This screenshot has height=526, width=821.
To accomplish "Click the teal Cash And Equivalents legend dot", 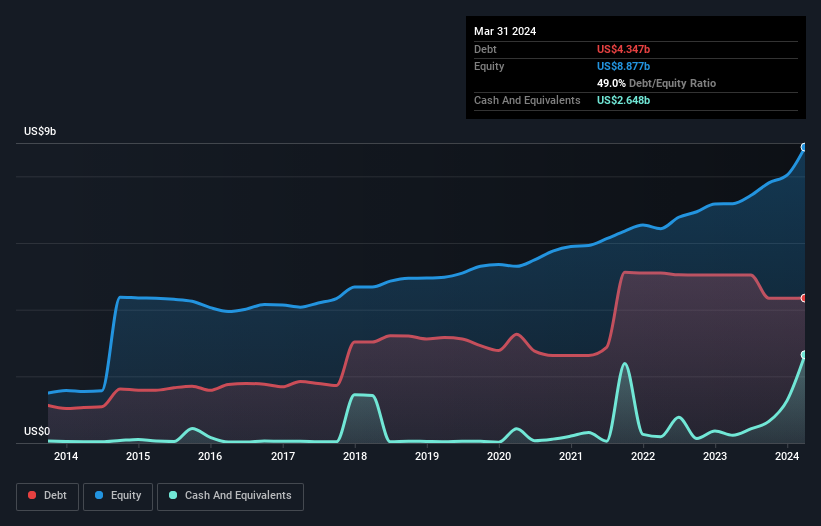I will coord(173,495).
